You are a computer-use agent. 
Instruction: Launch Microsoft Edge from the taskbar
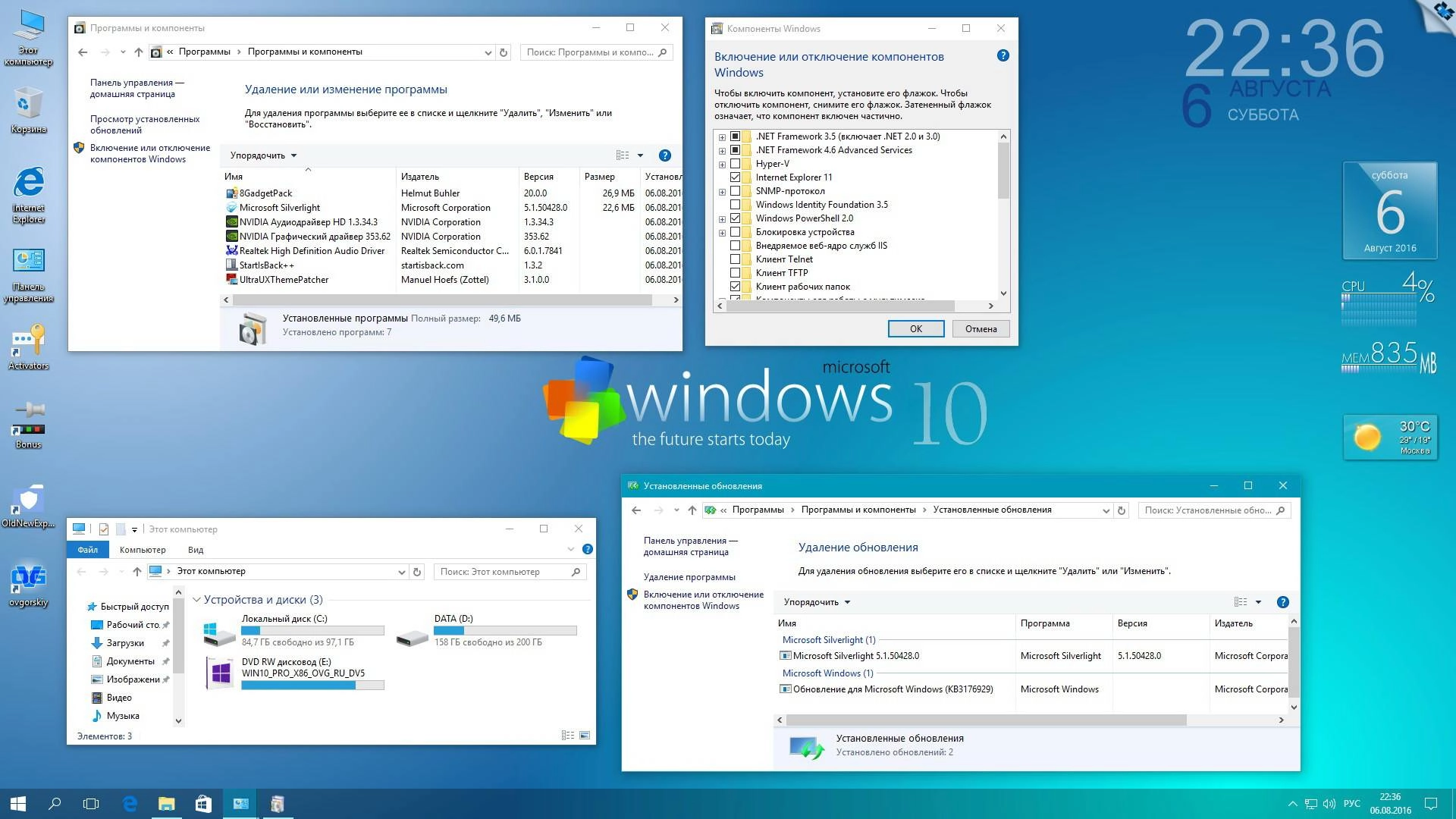[129, 803]
